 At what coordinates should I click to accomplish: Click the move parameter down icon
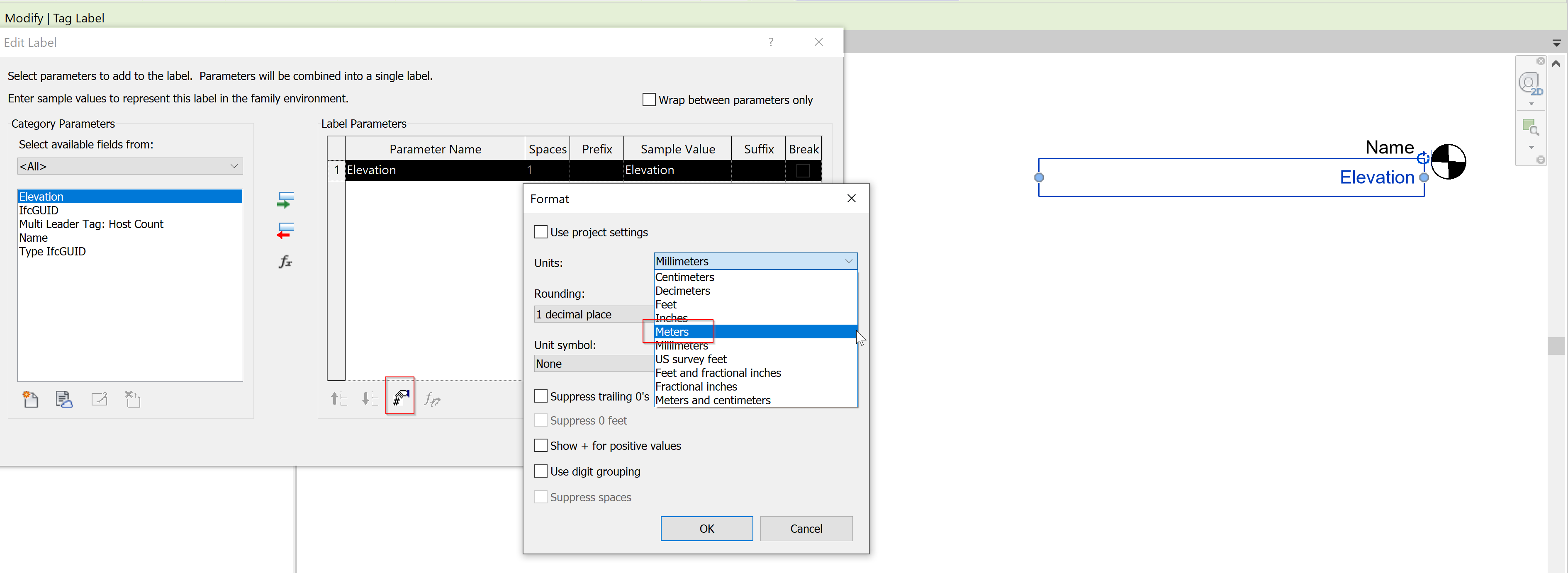tap(370, 399)
